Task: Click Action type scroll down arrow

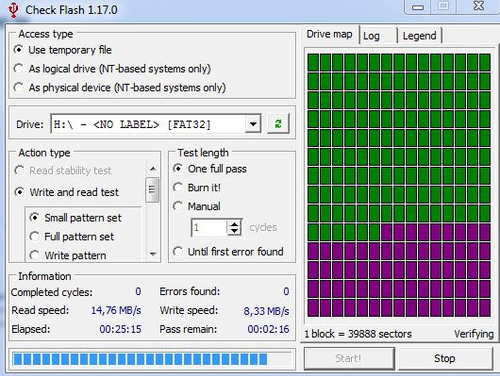Action: tap(153, 254)
